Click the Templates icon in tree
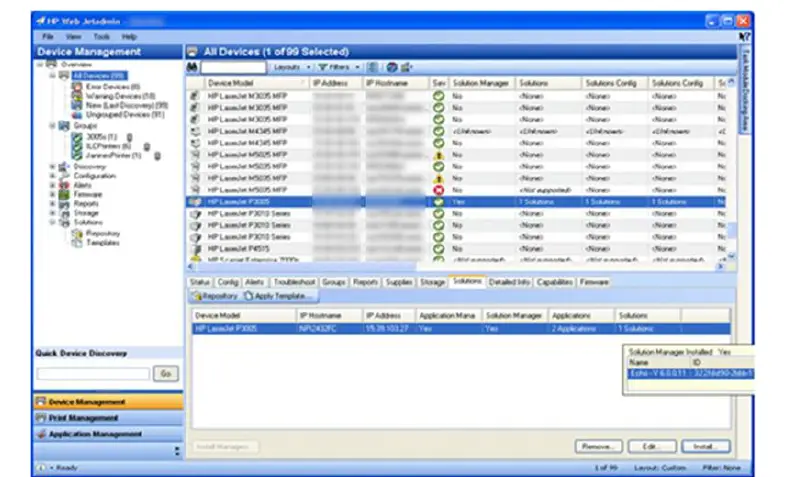The image size is (798, 477). [x=77, y=243]
